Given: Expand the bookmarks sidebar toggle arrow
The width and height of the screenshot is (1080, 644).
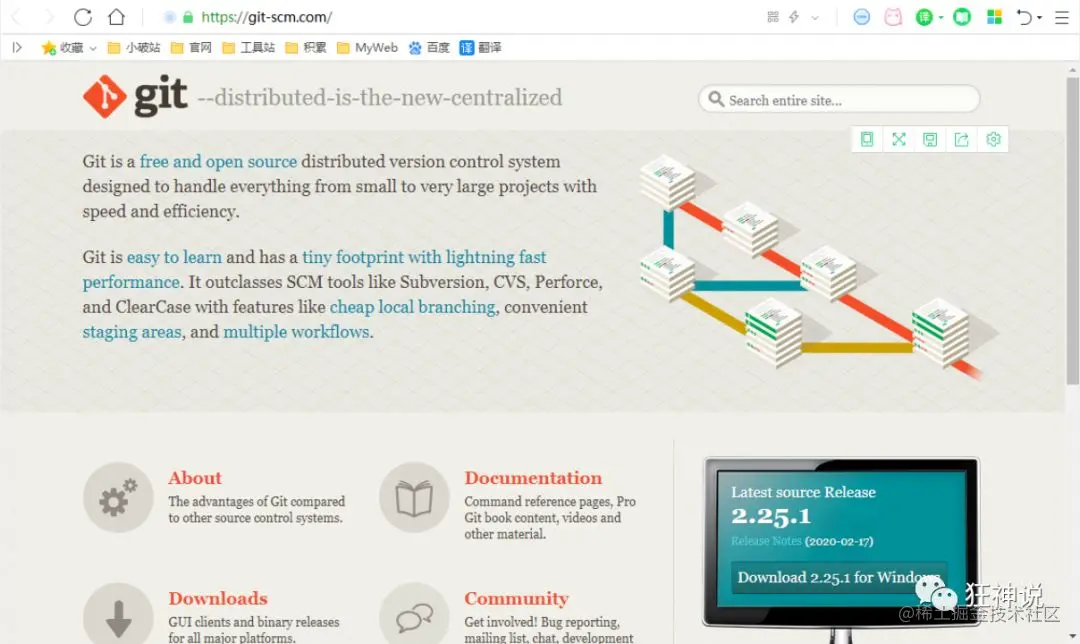Looking at the screenshot, I should pos(17,48).
